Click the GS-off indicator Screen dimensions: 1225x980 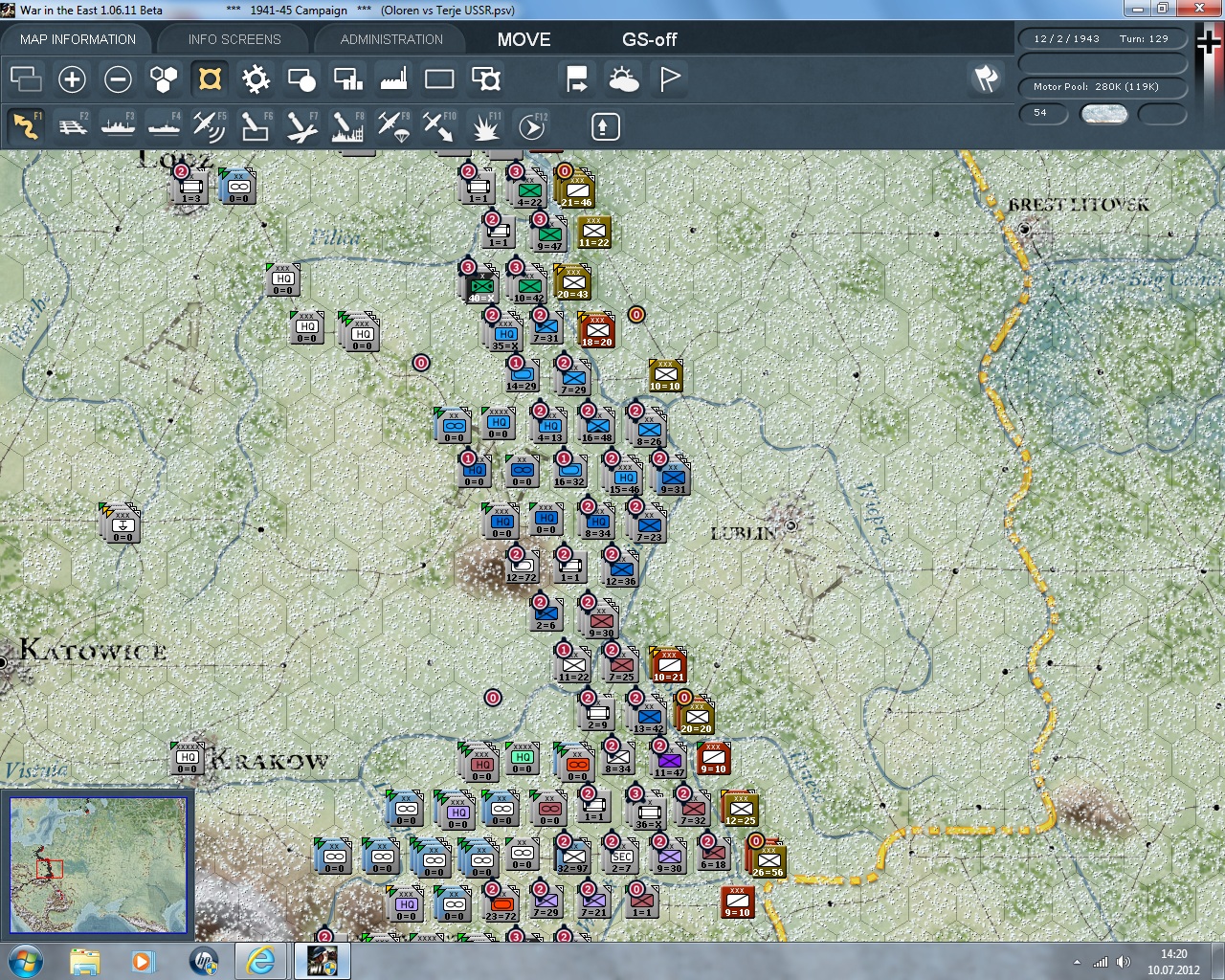[649, 39]
